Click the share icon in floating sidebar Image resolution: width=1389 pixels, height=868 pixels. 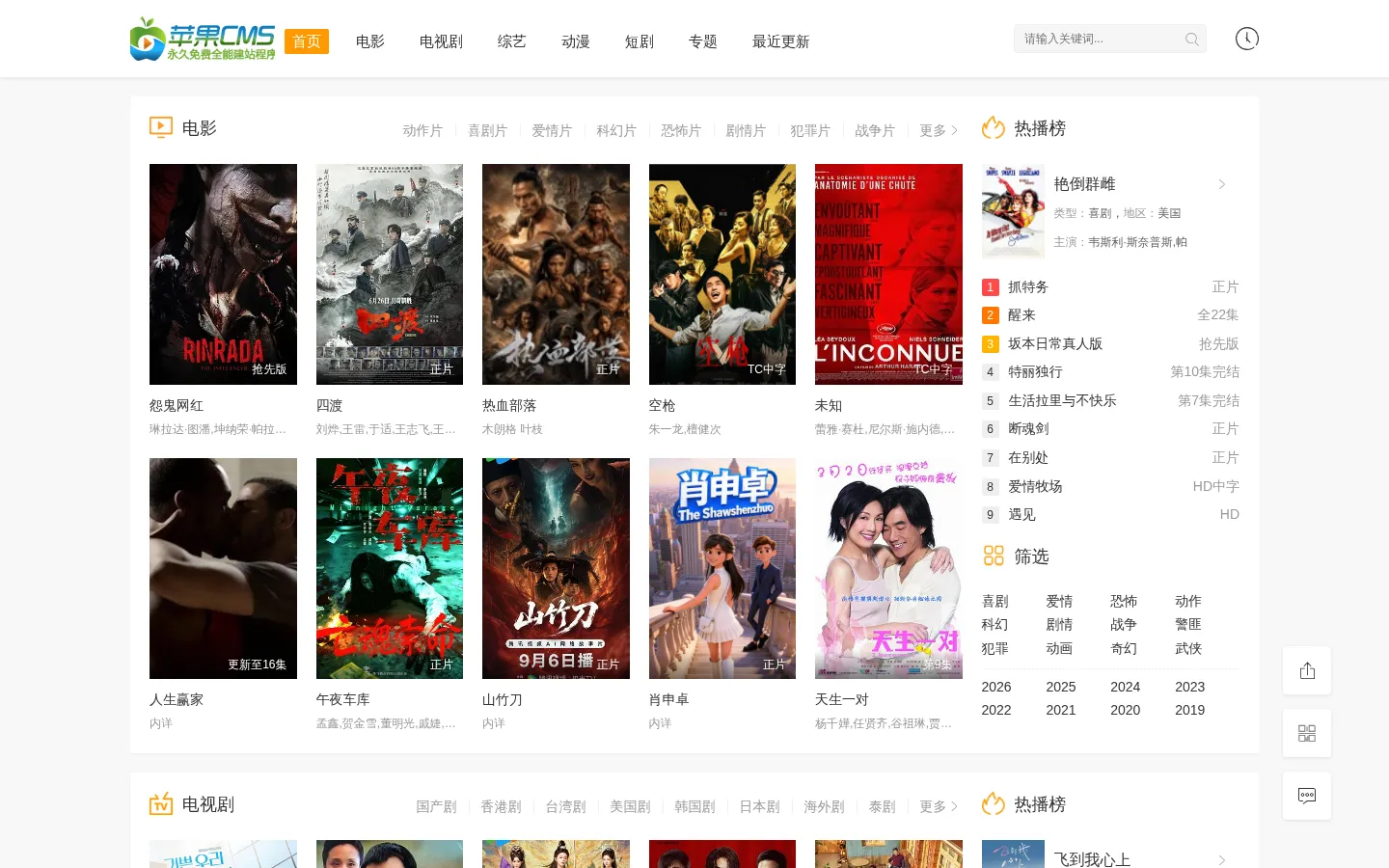[x=1307, y=670]
